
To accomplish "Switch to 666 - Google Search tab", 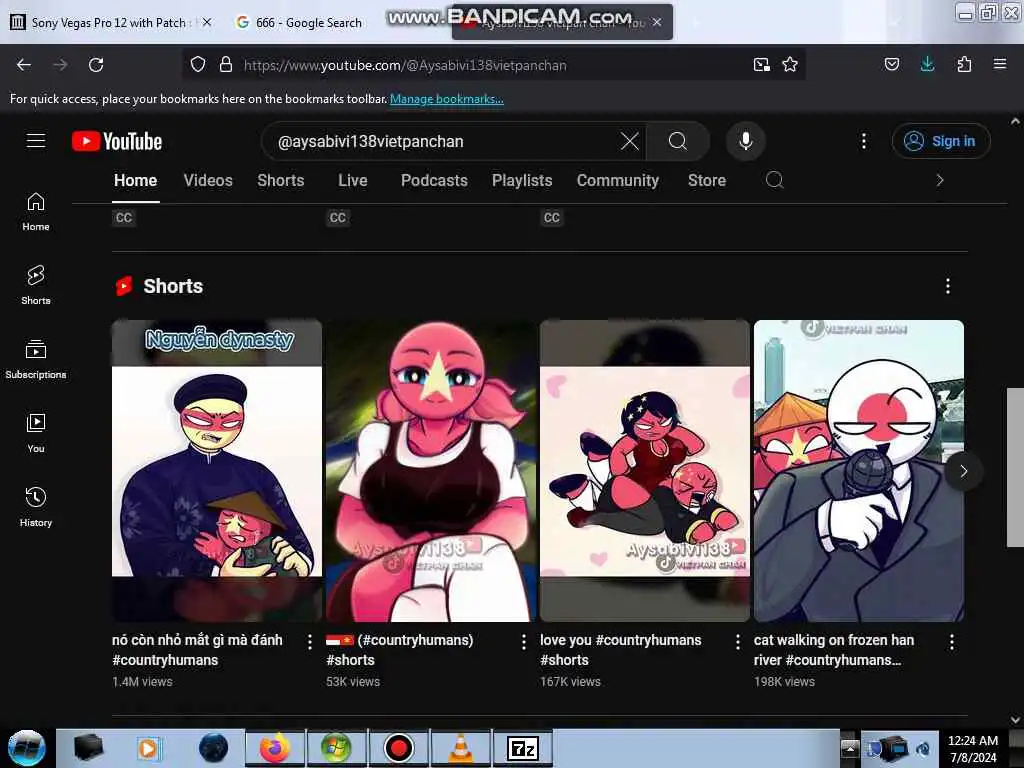I will click(307, 22).
